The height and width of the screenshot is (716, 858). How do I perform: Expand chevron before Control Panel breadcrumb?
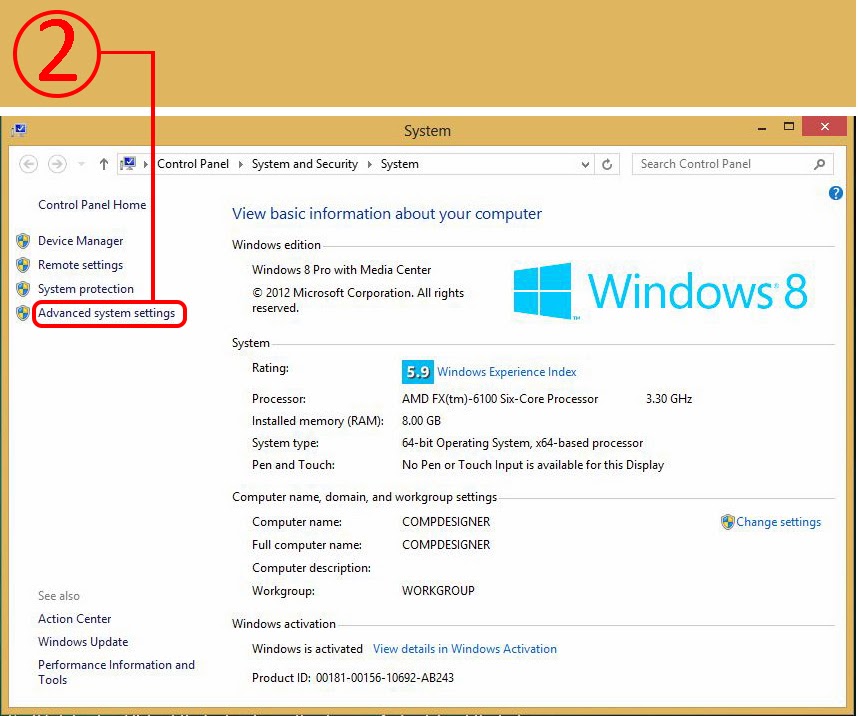click(x=146, y=164)
